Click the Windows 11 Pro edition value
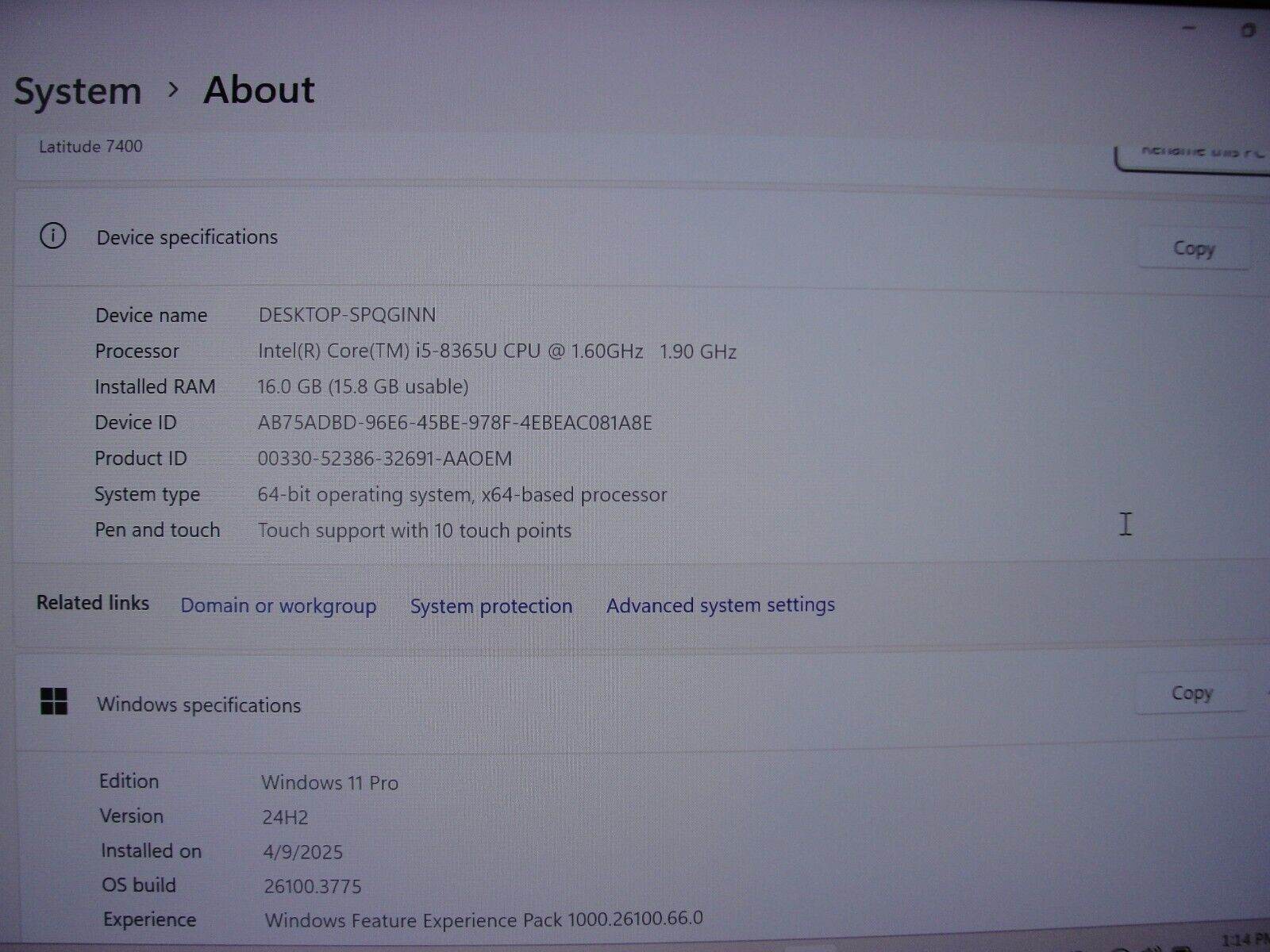 click(329, 782)
